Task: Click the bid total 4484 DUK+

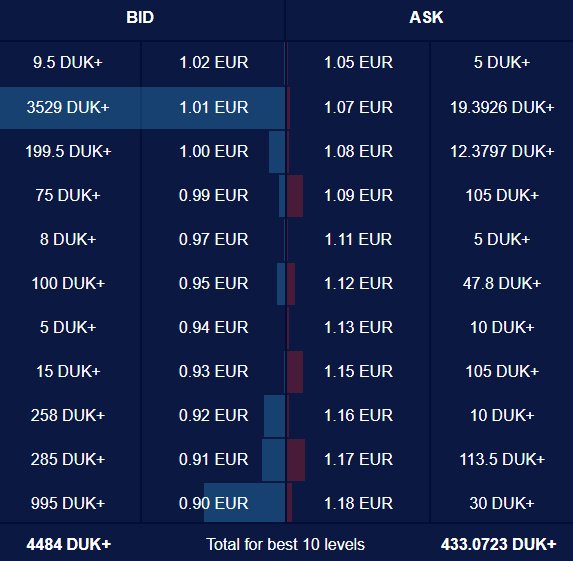Action: coord(69,545)
